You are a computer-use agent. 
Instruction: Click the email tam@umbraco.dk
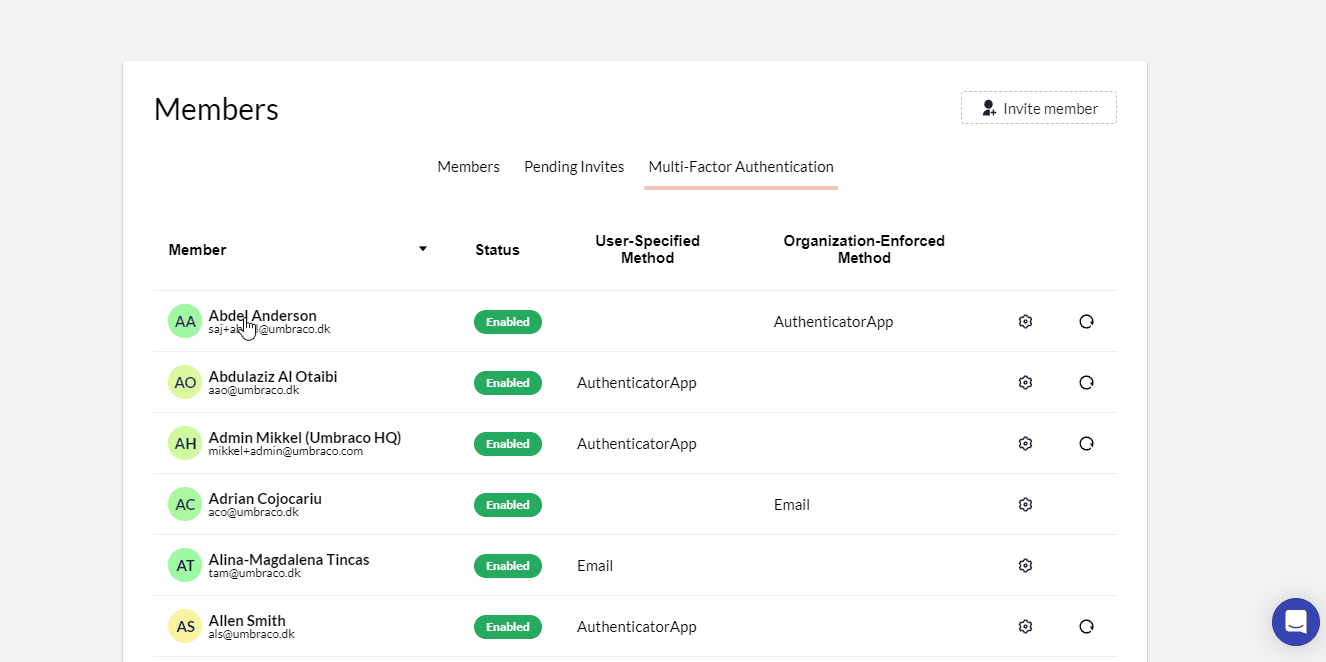pos(255,573)
